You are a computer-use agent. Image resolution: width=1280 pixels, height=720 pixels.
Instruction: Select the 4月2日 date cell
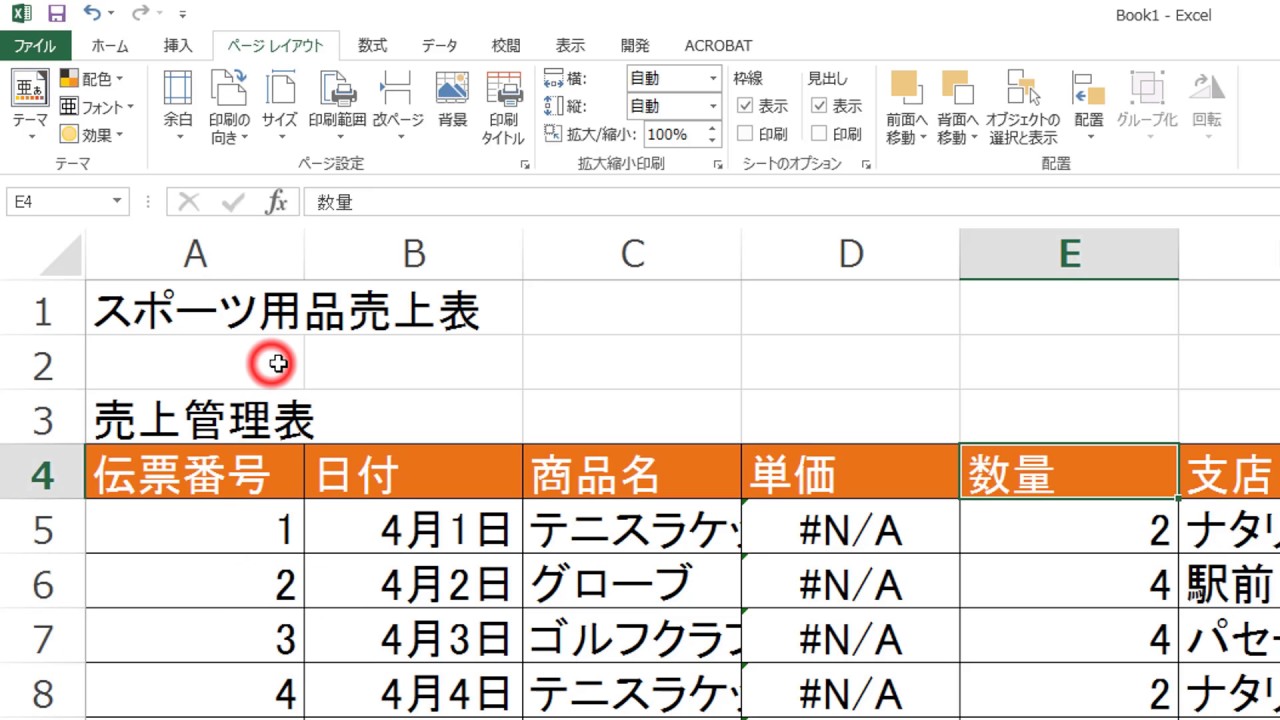pyautogui.click(x=413, y=582)
